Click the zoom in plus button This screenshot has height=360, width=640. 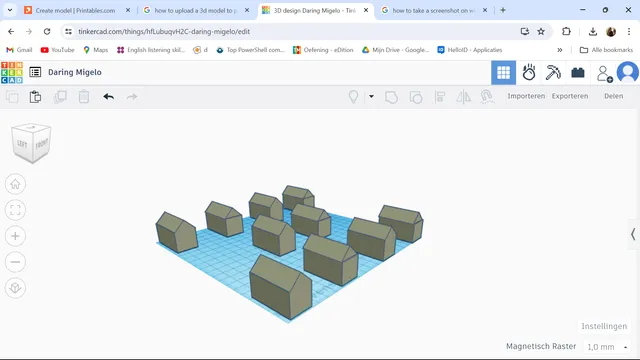point(16,236)
